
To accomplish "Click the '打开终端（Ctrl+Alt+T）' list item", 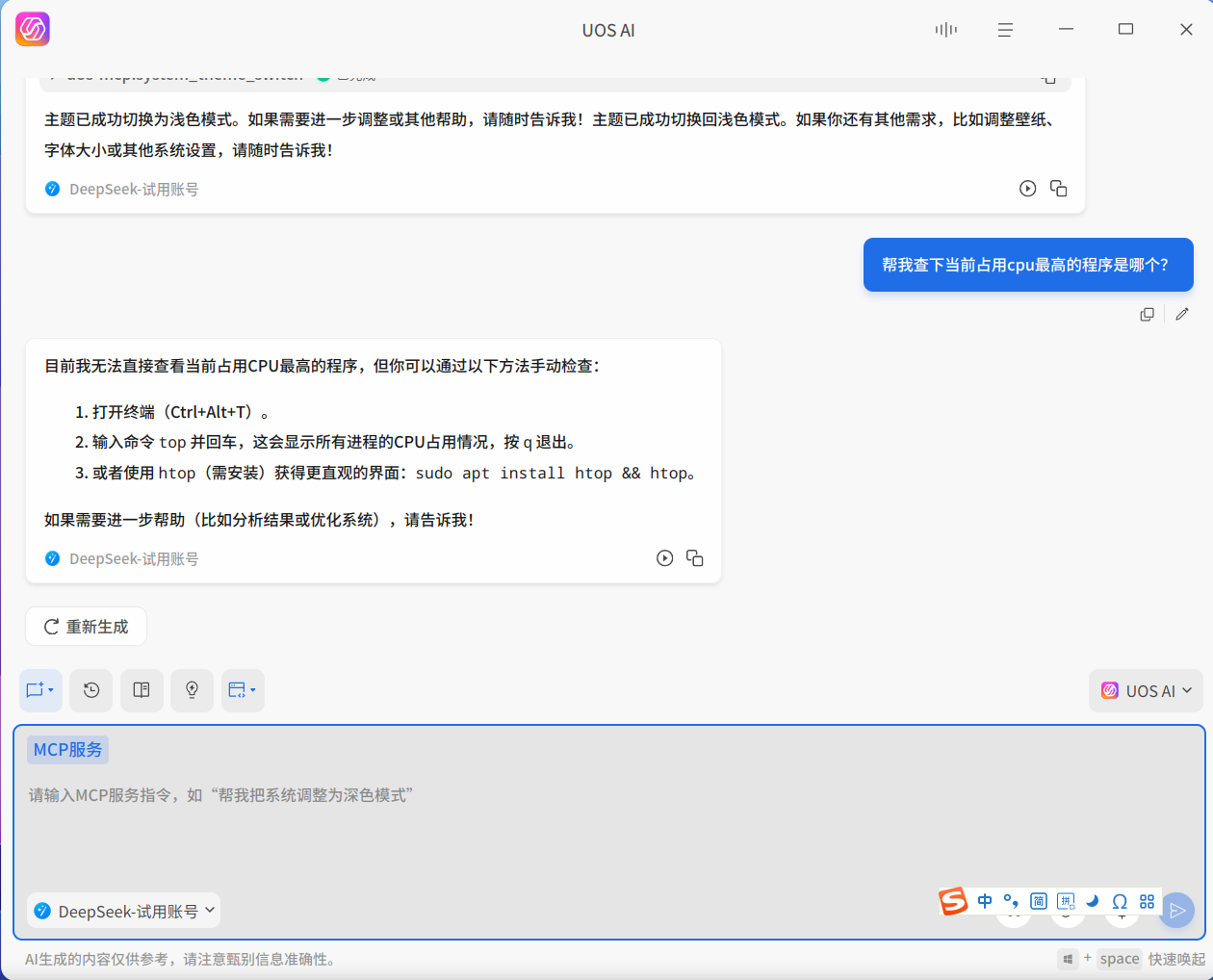I will (172, 412).
